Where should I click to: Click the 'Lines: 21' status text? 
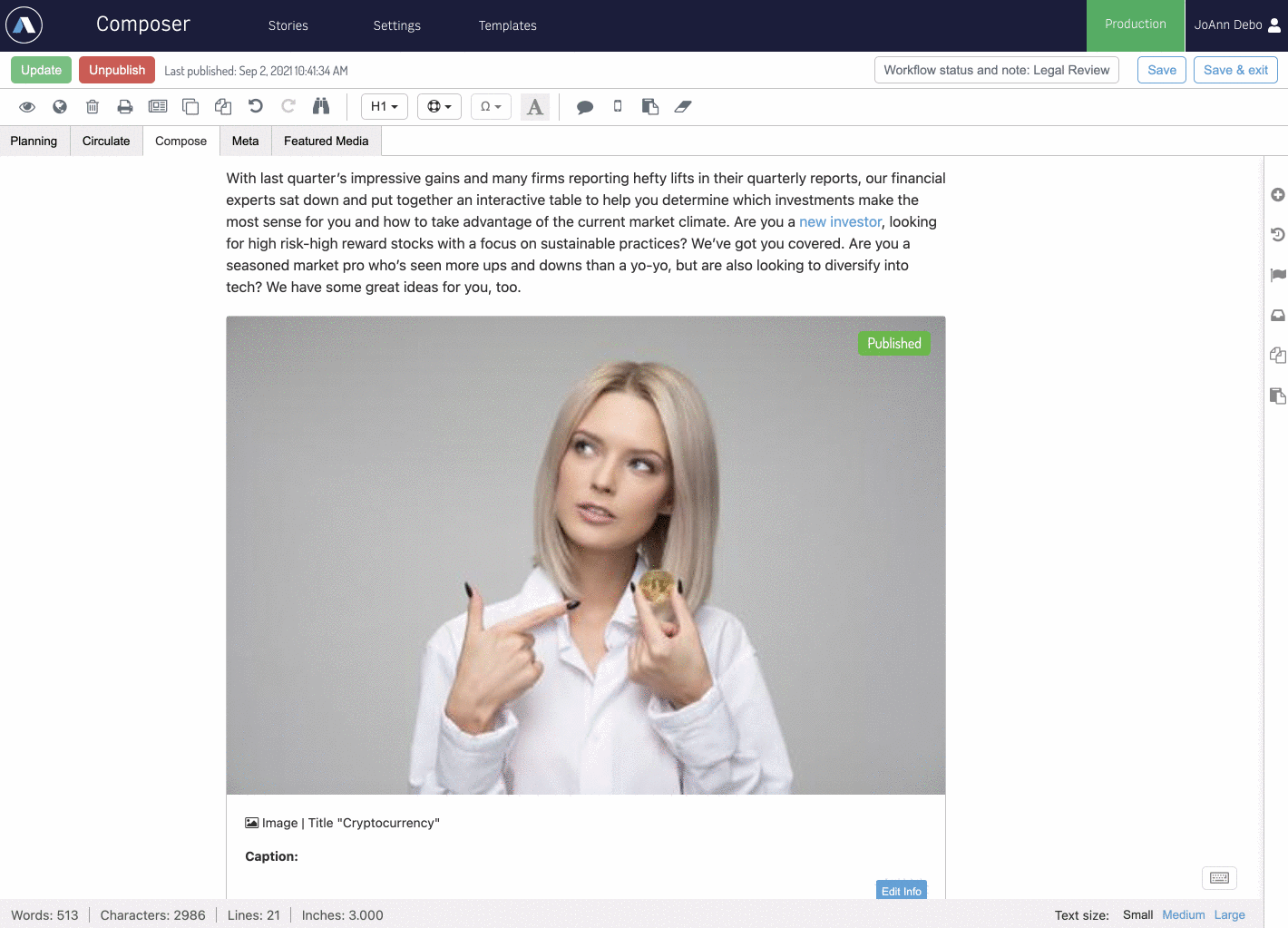tap(254, 915)
